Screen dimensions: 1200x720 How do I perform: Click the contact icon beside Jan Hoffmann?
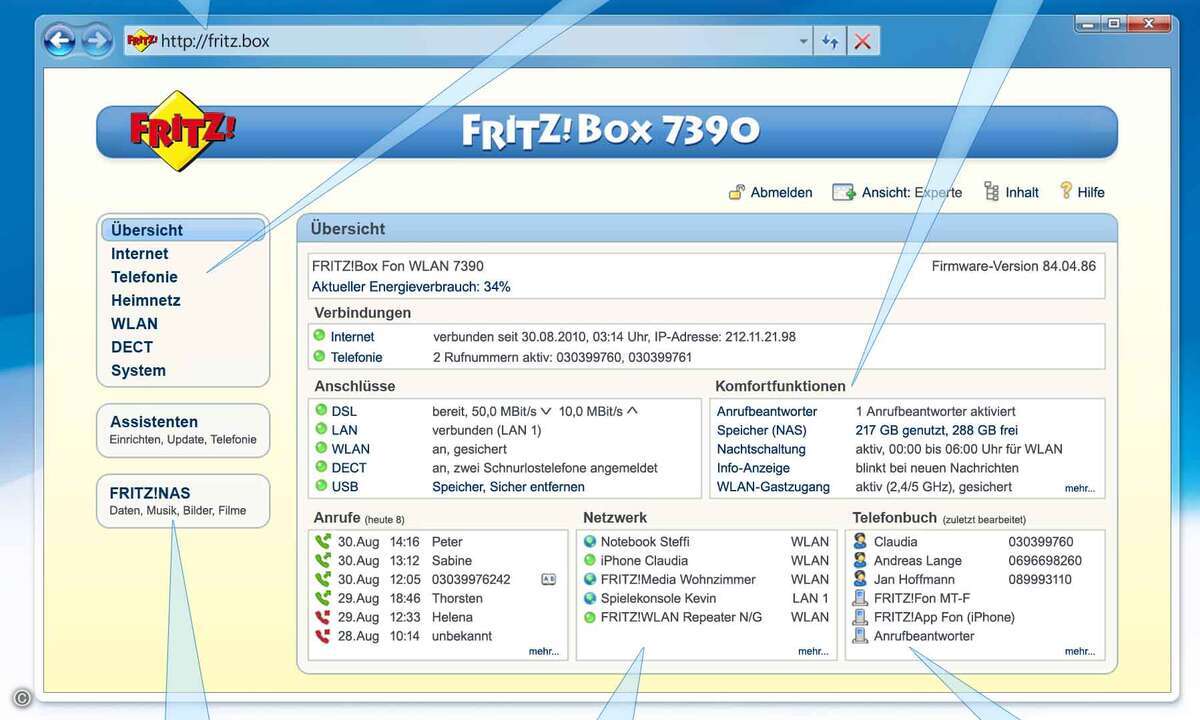[x=859, y=579]
